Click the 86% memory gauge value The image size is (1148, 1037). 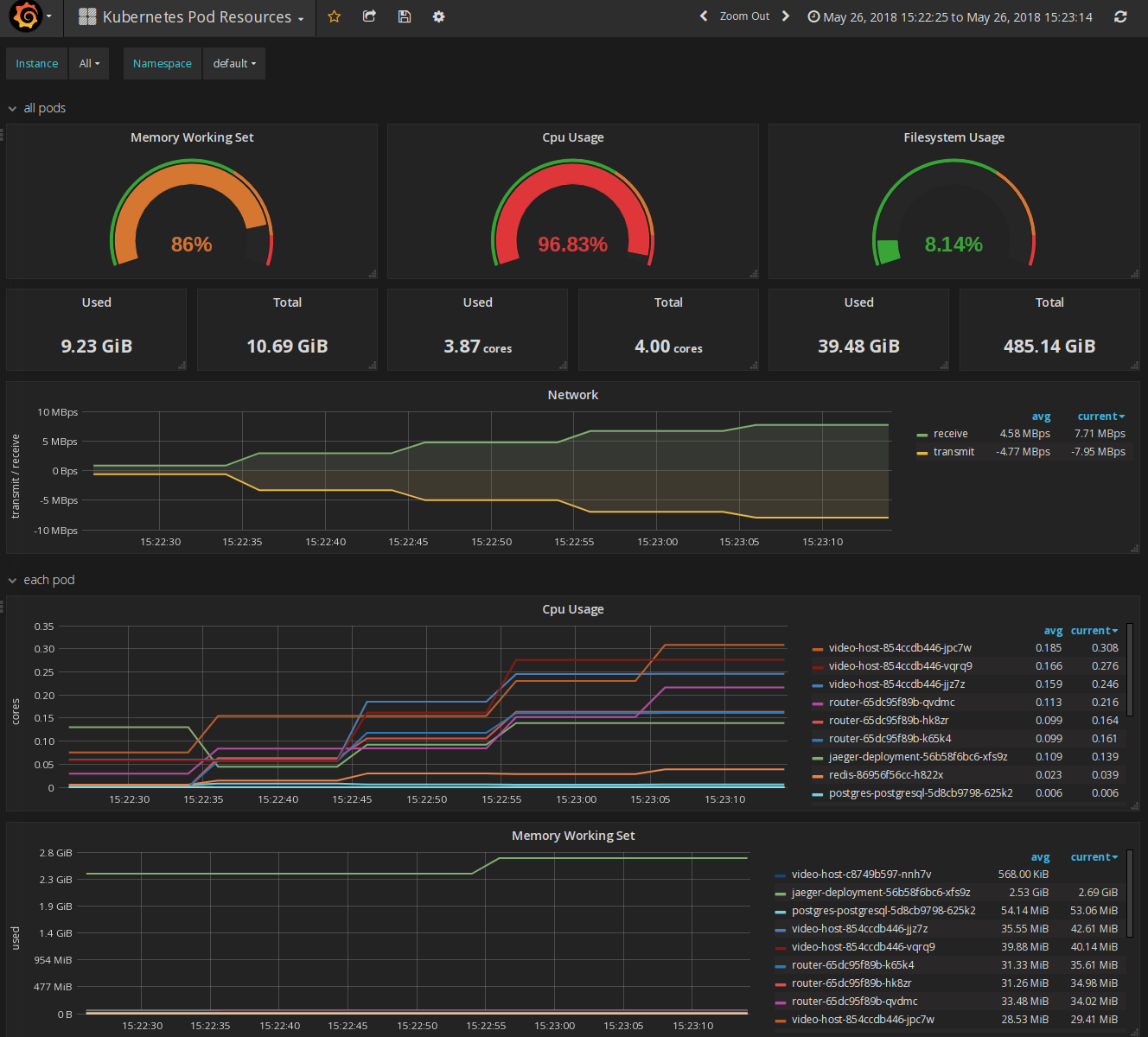pyautogui.click(x=192, y=245)
